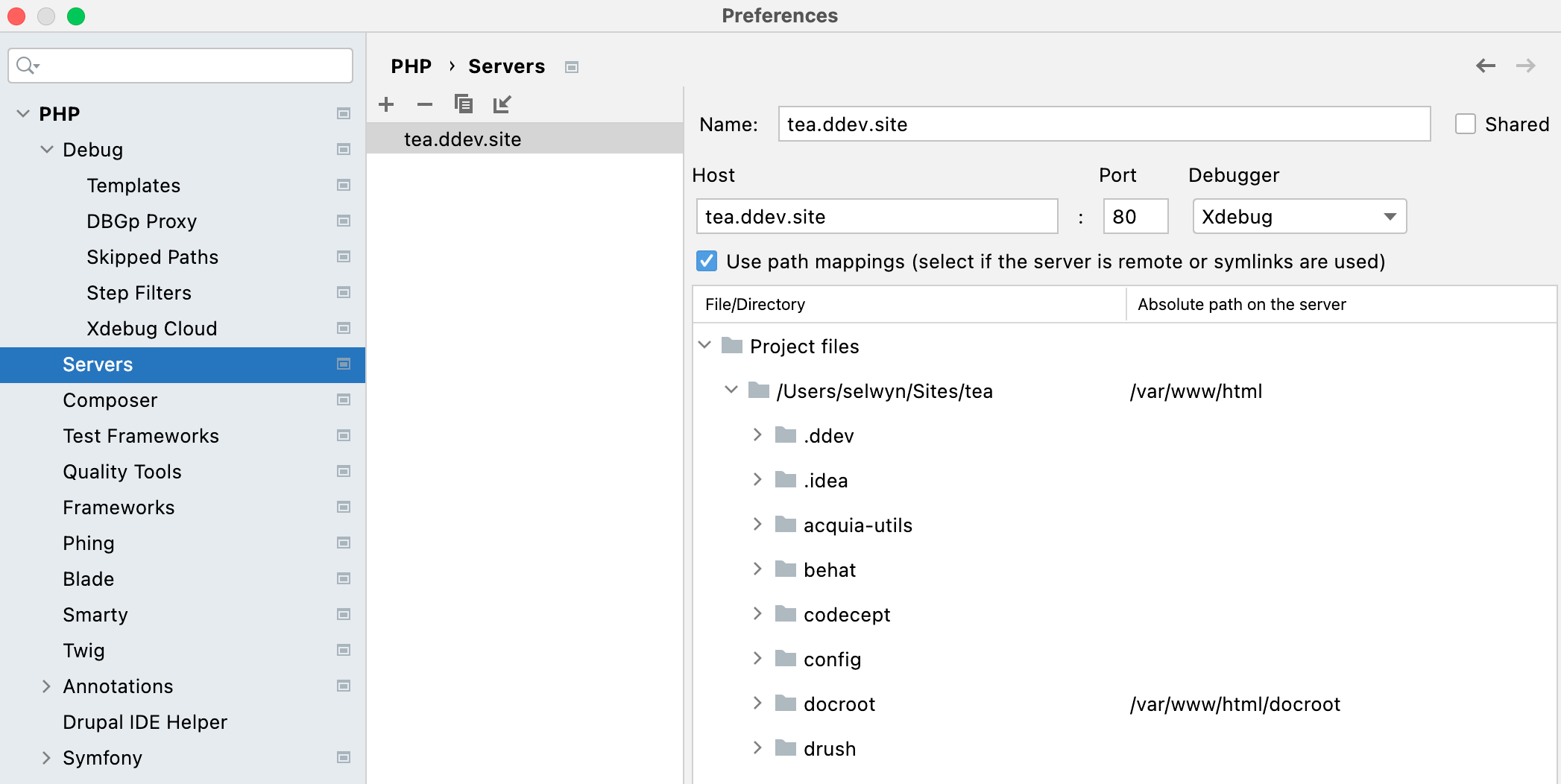Click the project icon on Twig row

(x=344, y=650)
